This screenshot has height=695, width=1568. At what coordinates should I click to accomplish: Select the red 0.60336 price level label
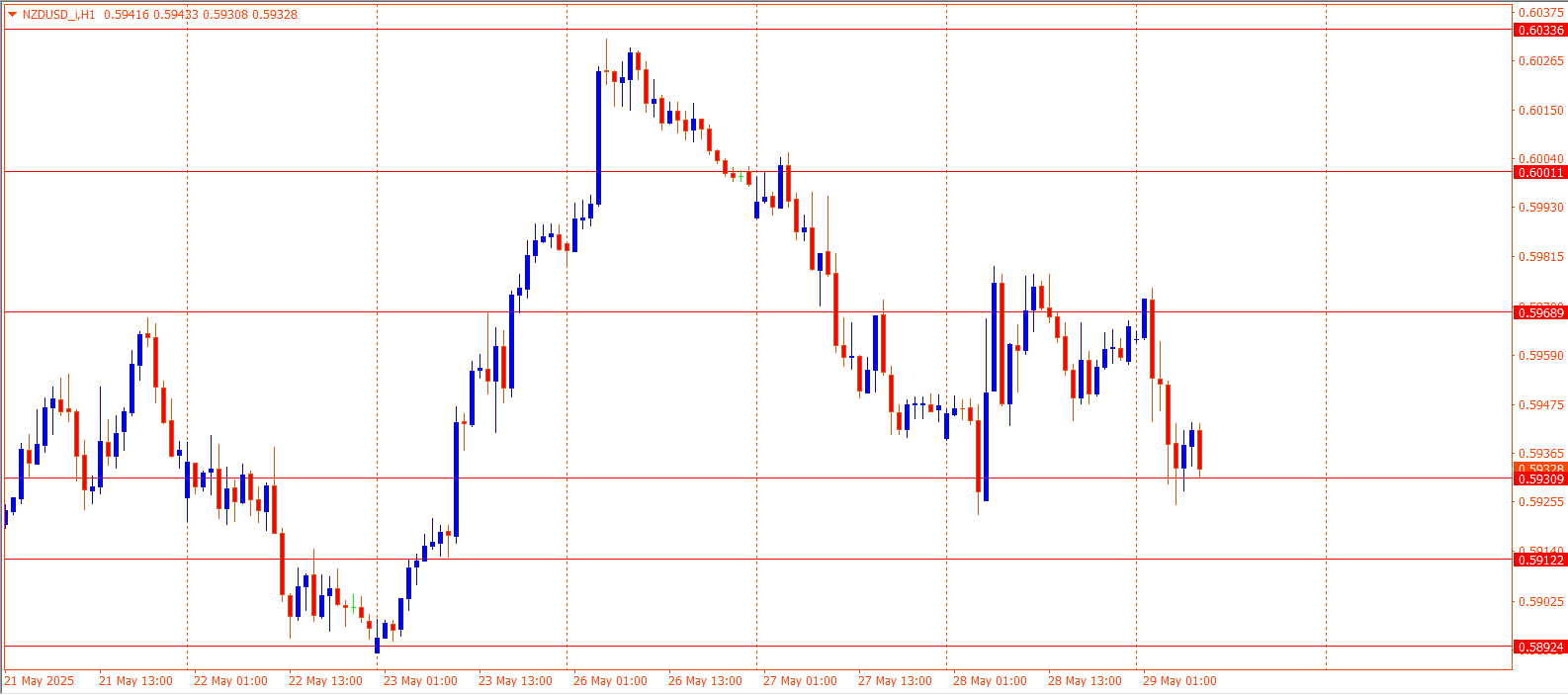coord(1540,30)
